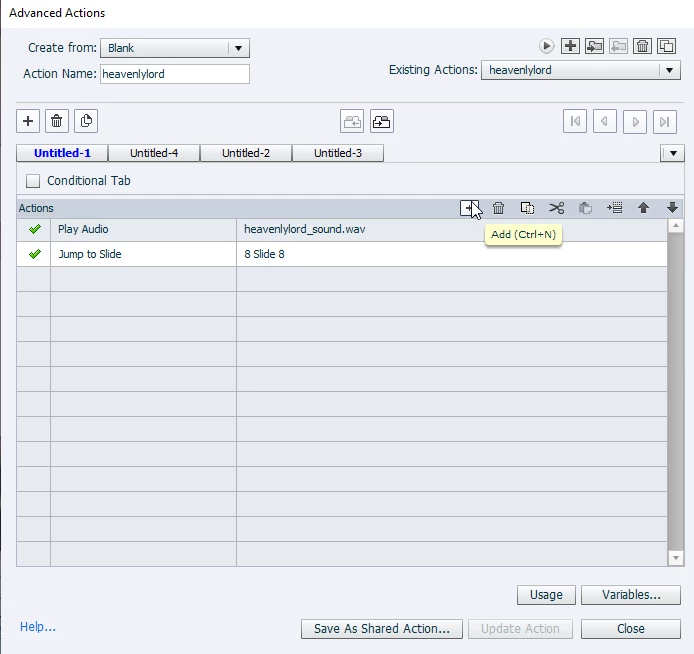694x654 pixels.
Task: Click the Import shared action icon
Action: pyautogui.click(x=594, y=46)
